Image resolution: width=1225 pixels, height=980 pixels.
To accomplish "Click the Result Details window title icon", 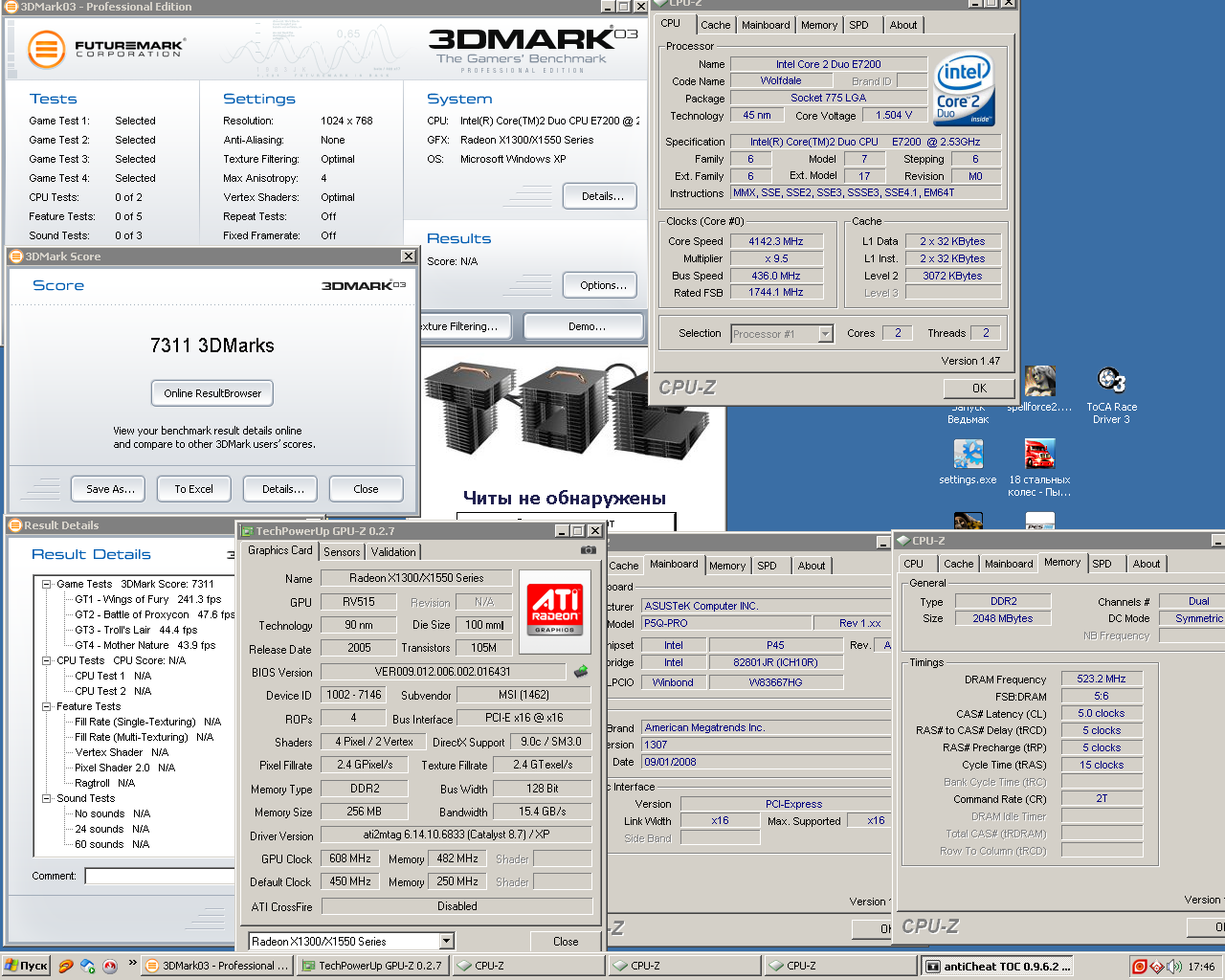I will point(15,525).
